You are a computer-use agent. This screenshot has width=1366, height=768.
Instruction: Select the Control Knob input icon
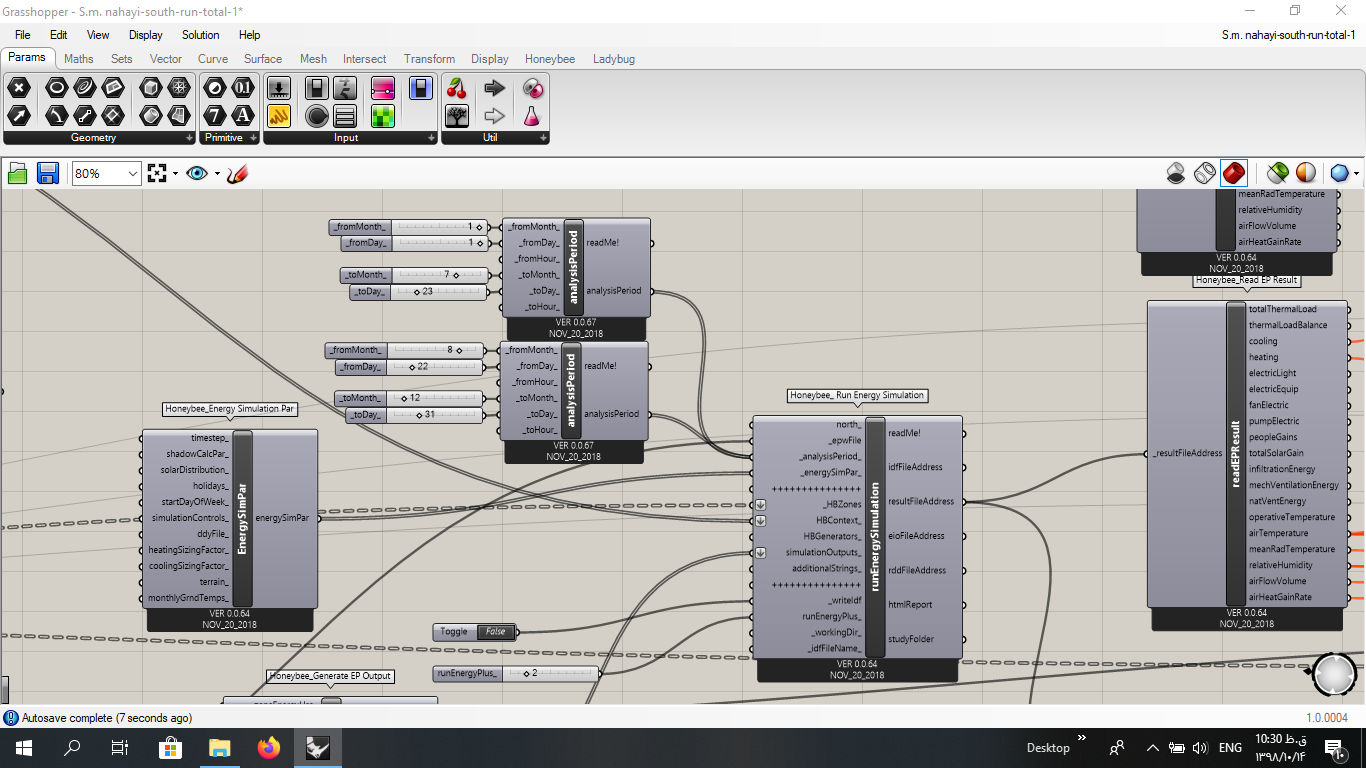(317, 116)
